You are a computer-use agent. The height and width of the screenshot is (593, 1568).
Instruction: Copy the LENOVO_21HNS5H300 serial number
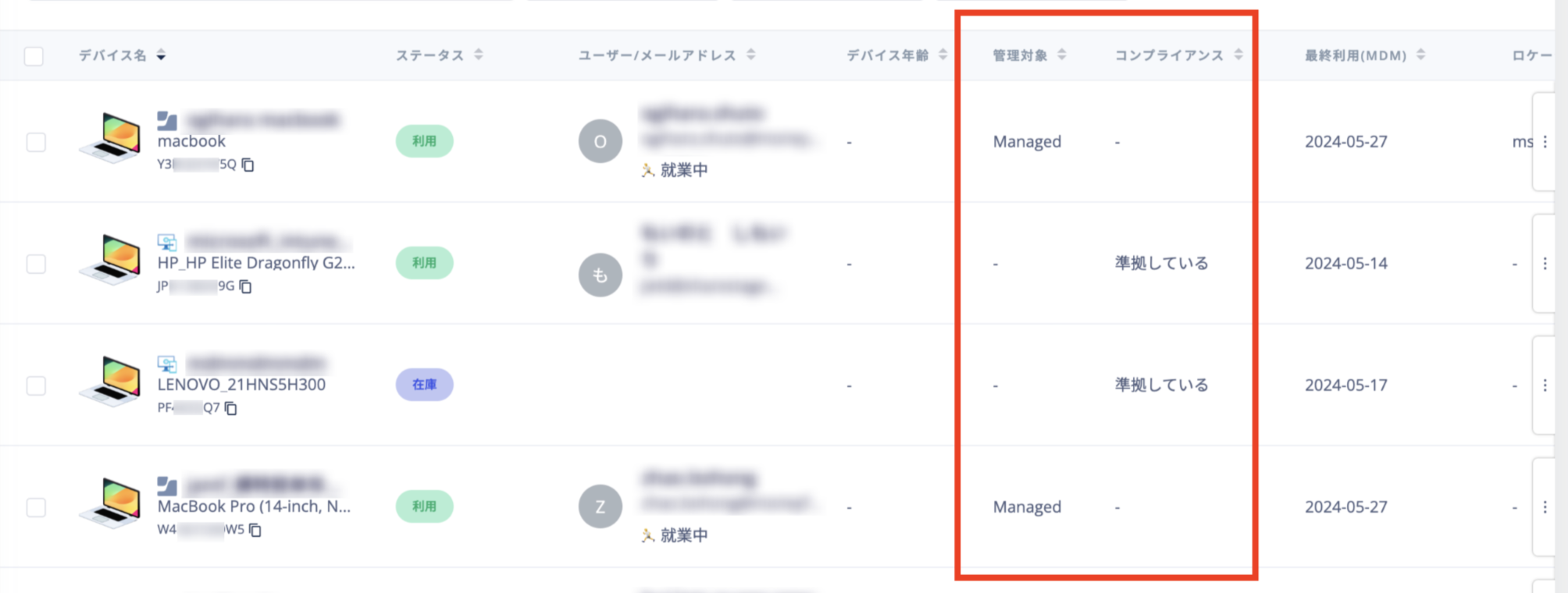[x=230, y=408]
